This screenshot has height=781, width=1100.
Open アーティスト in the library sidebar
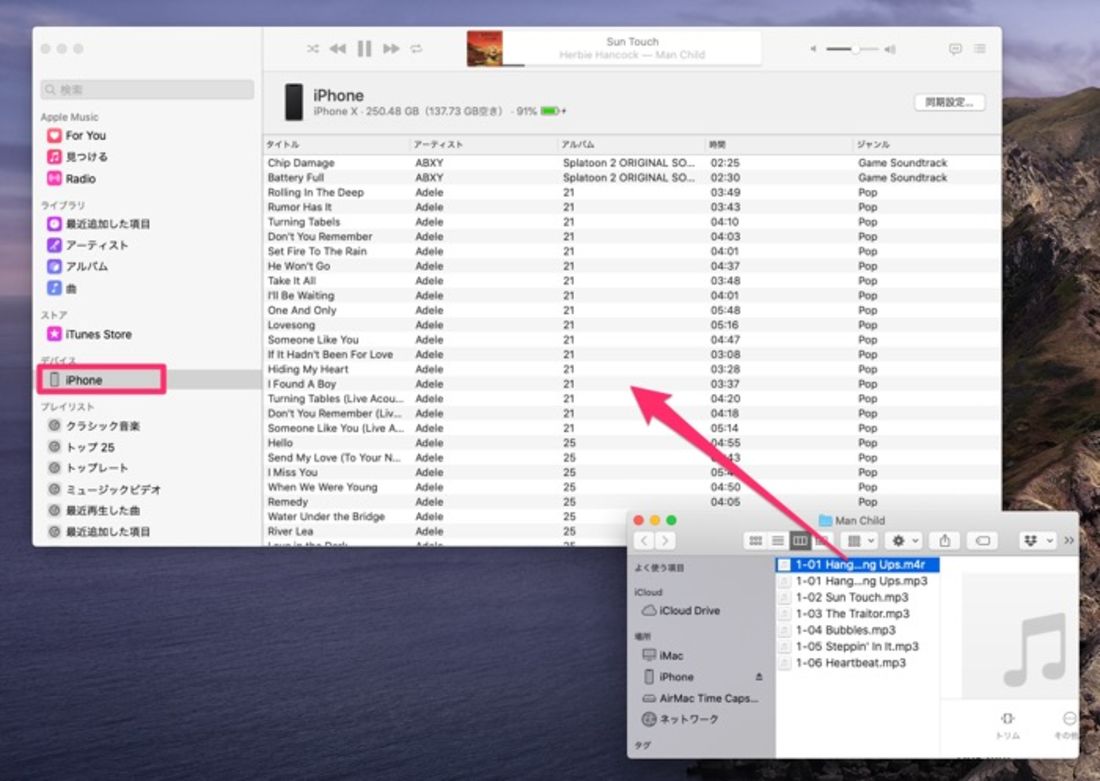(x=88, y=245)
